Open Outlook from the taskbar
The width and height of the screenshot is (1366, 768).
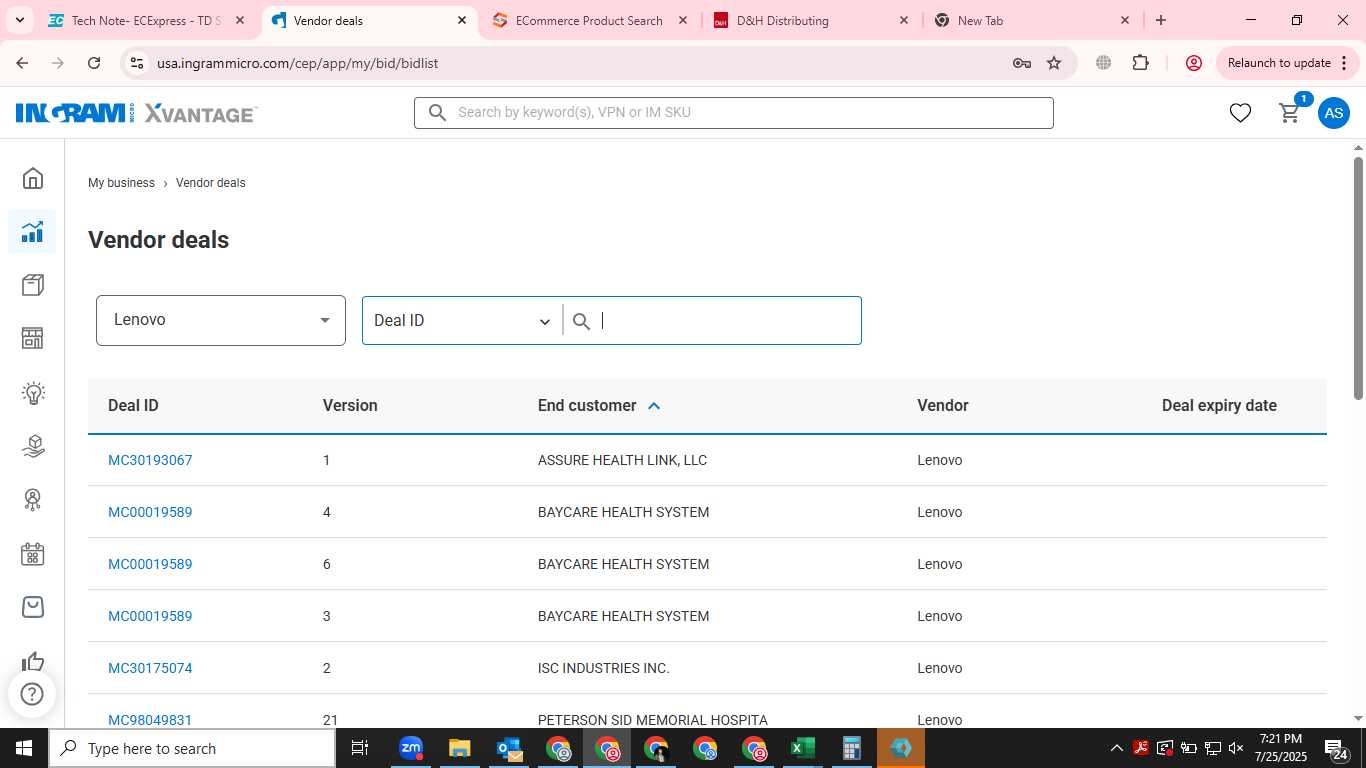click(509, 748)
